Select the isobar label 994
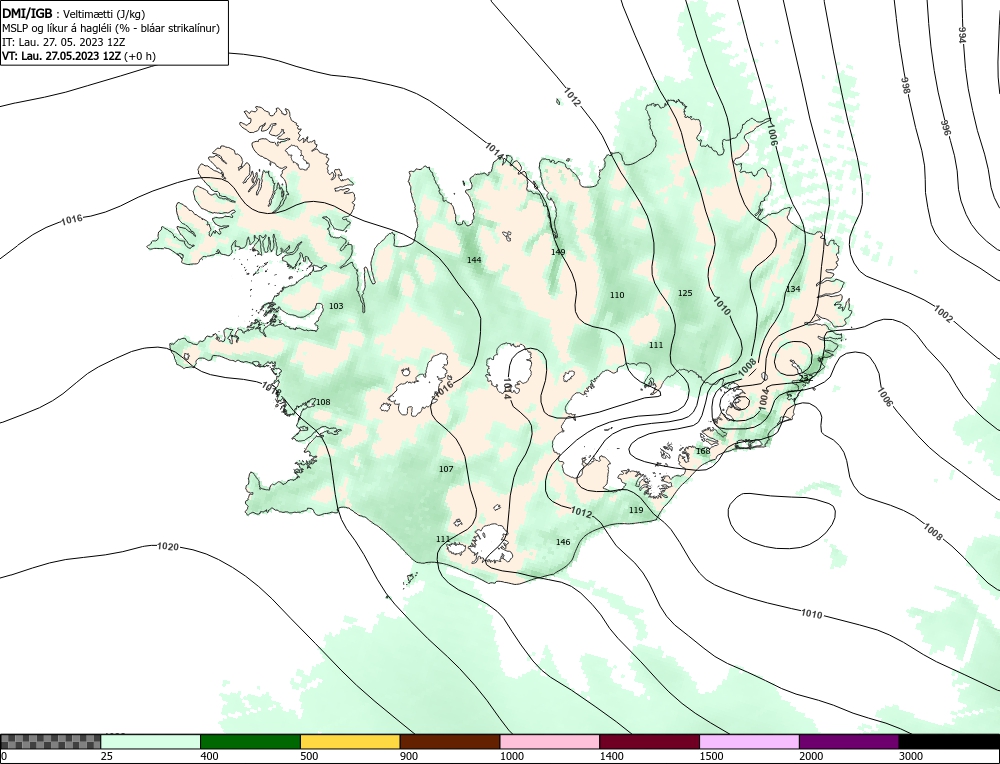 (962, 34)
